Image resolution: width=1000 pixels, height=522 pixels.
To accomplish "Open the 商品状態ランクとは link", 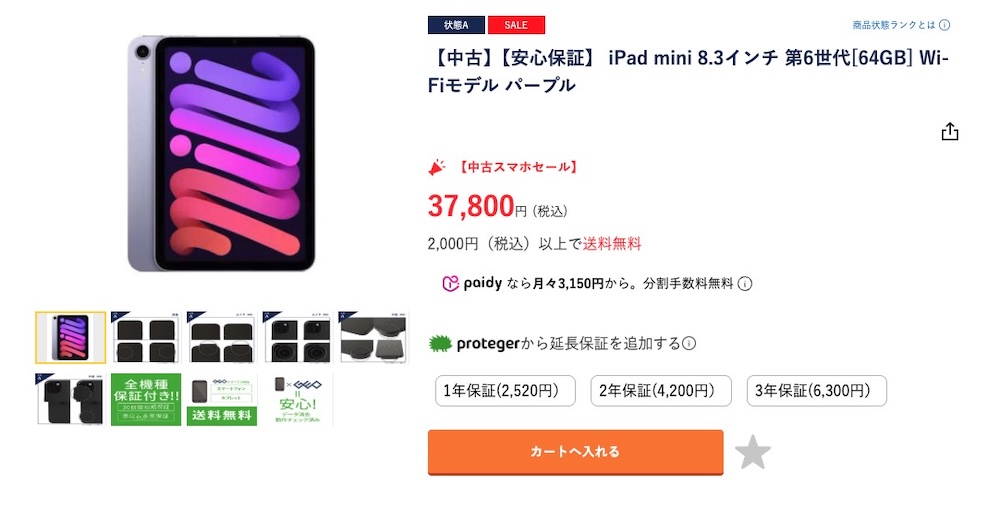I will [x=893, y=25].
